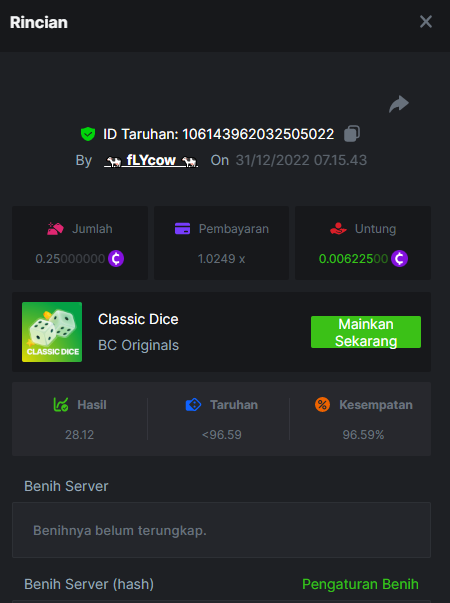The width and height of the screenshot is (450, 603).
Task: Click the purple Pembayaran card icon
Action: [x=182, y=228]
